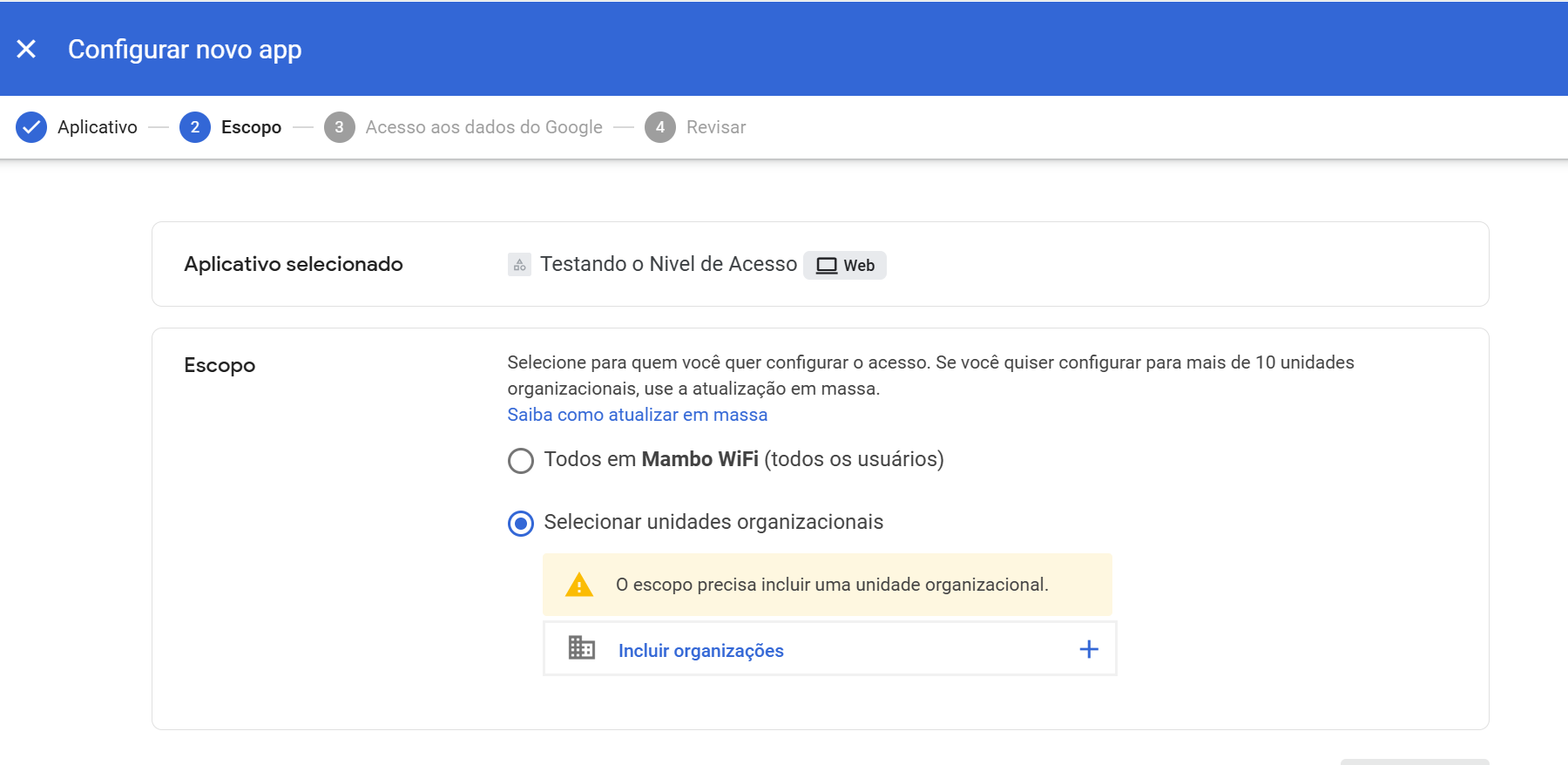
Task: Click the app icon beside Testando o Nivel
Action: (x=519, y=265)
